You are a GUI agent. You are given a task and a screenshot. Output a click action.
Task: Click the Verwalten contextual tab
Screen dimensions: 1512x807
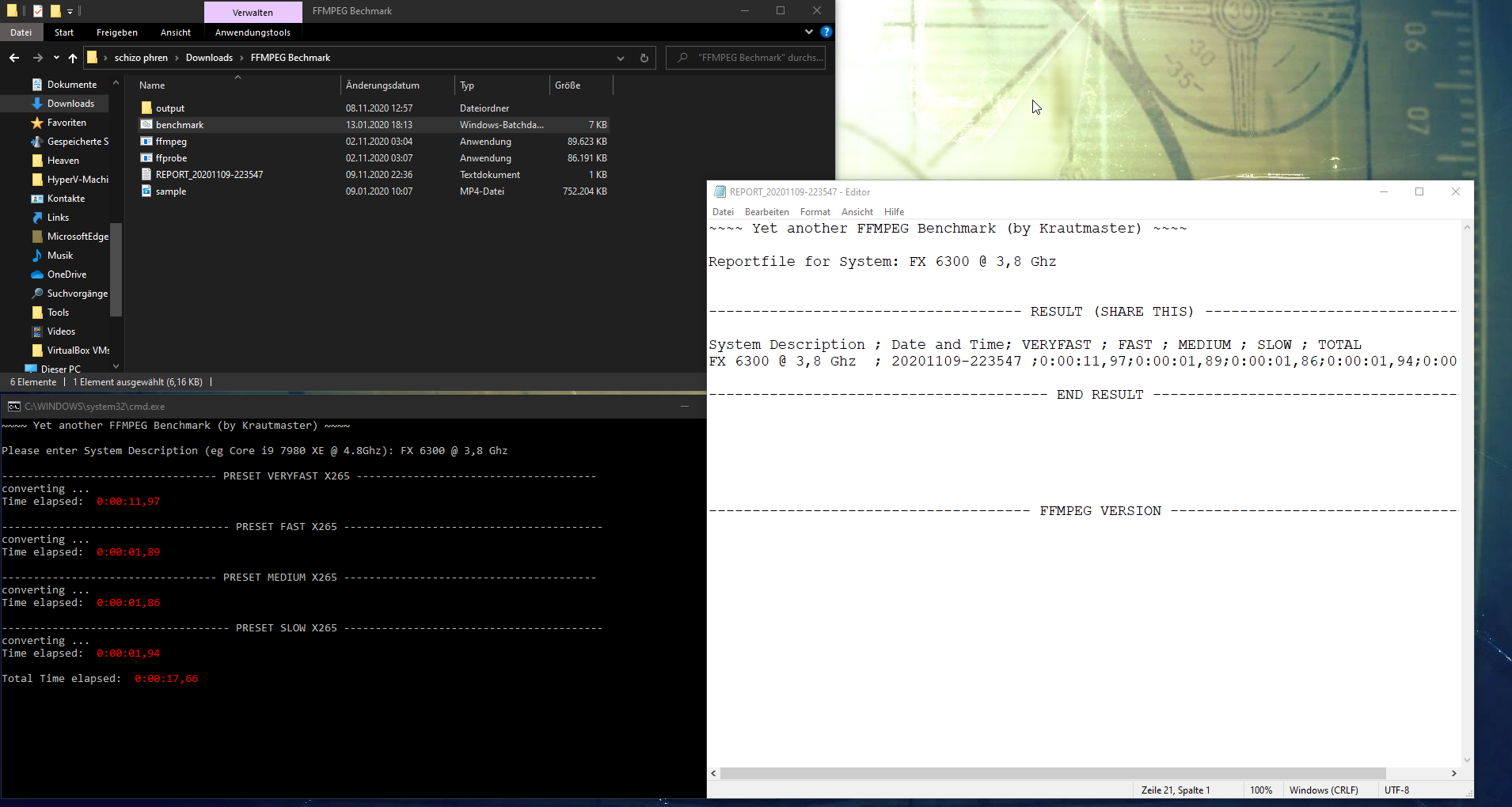click(253, 12)
